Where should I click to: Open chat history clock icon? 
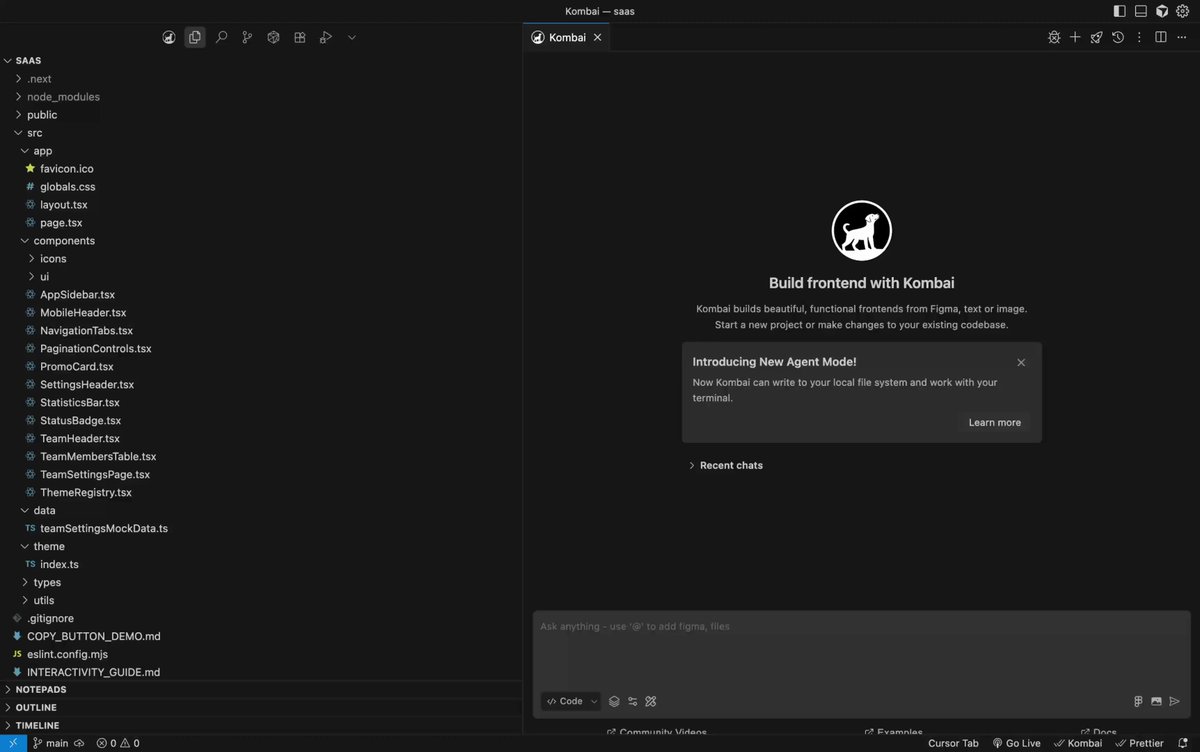pos(1118,37)
